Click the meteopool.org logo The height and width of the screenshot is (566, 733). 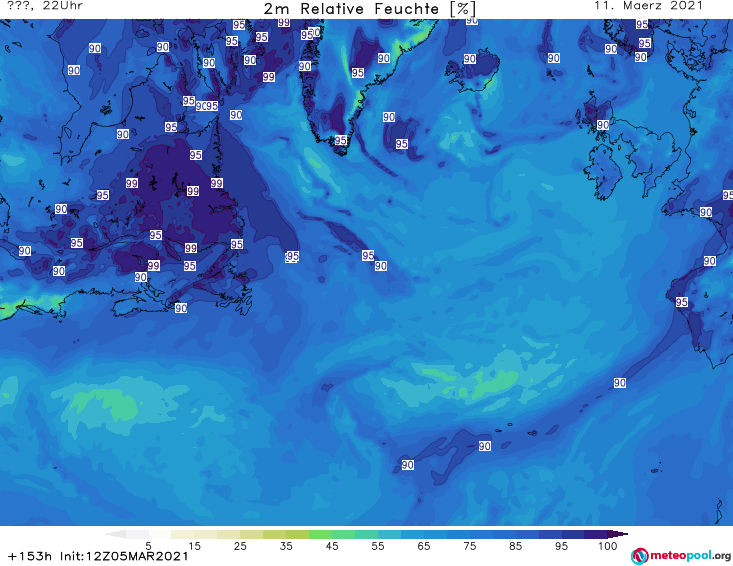point(681,556)
